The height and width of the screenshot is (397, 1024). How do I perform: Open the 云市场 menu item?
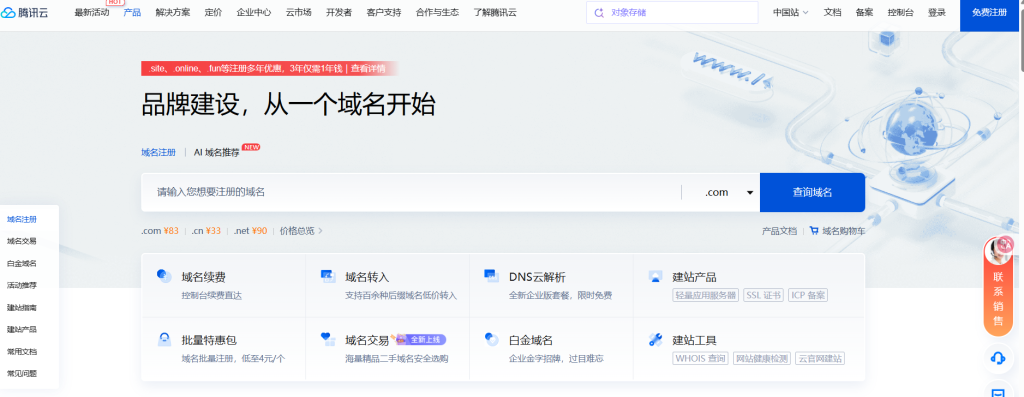(x=298, y=12)
